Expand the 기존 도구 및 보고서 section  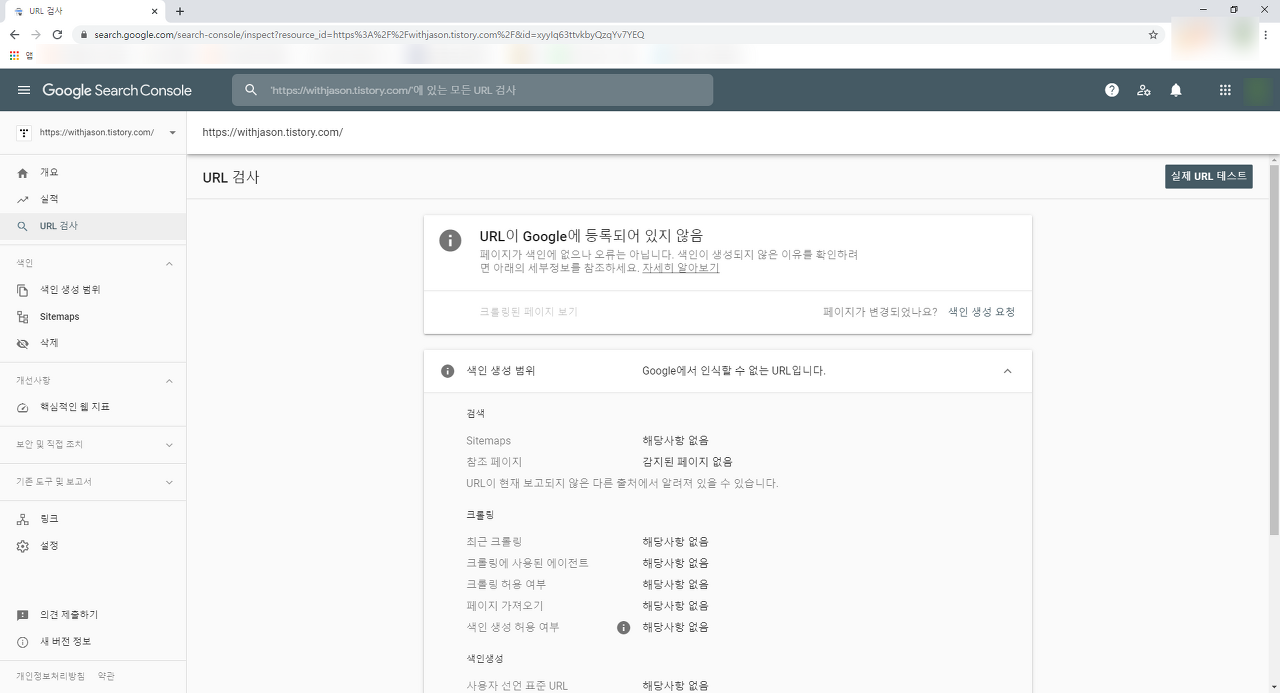(x=169, y=482)
